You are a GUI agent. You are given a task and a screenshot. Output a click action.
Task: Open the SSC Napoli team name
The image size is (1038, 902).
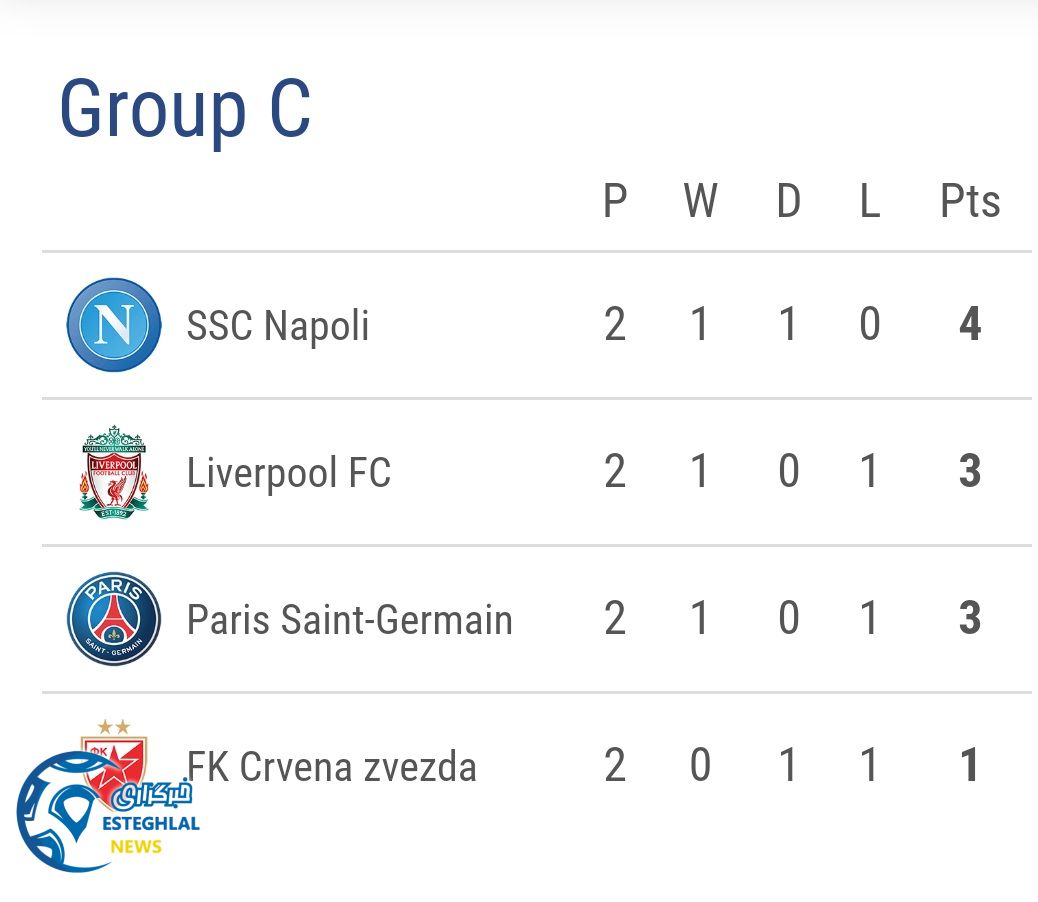tap(278, 326)
